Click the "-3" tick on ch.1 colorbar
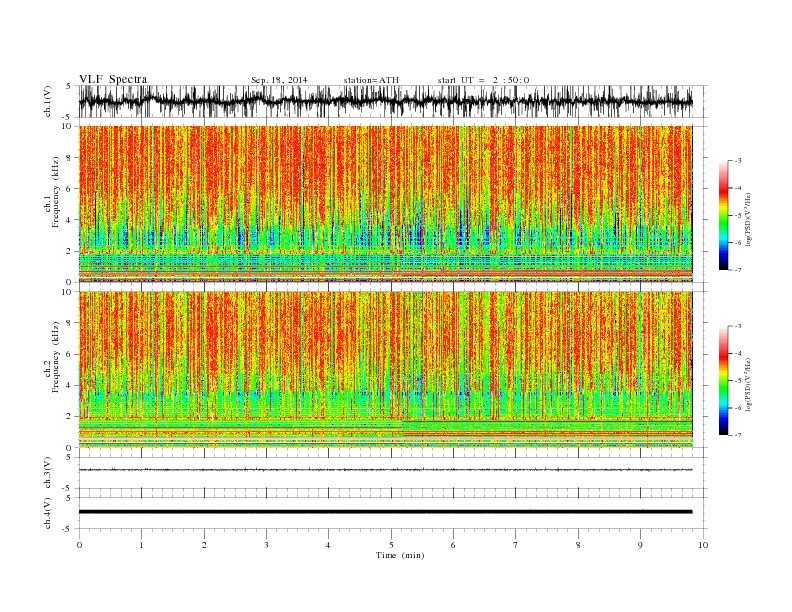This screenshot has width=792, height=612. pyautogui.click(x=738, y=161)
